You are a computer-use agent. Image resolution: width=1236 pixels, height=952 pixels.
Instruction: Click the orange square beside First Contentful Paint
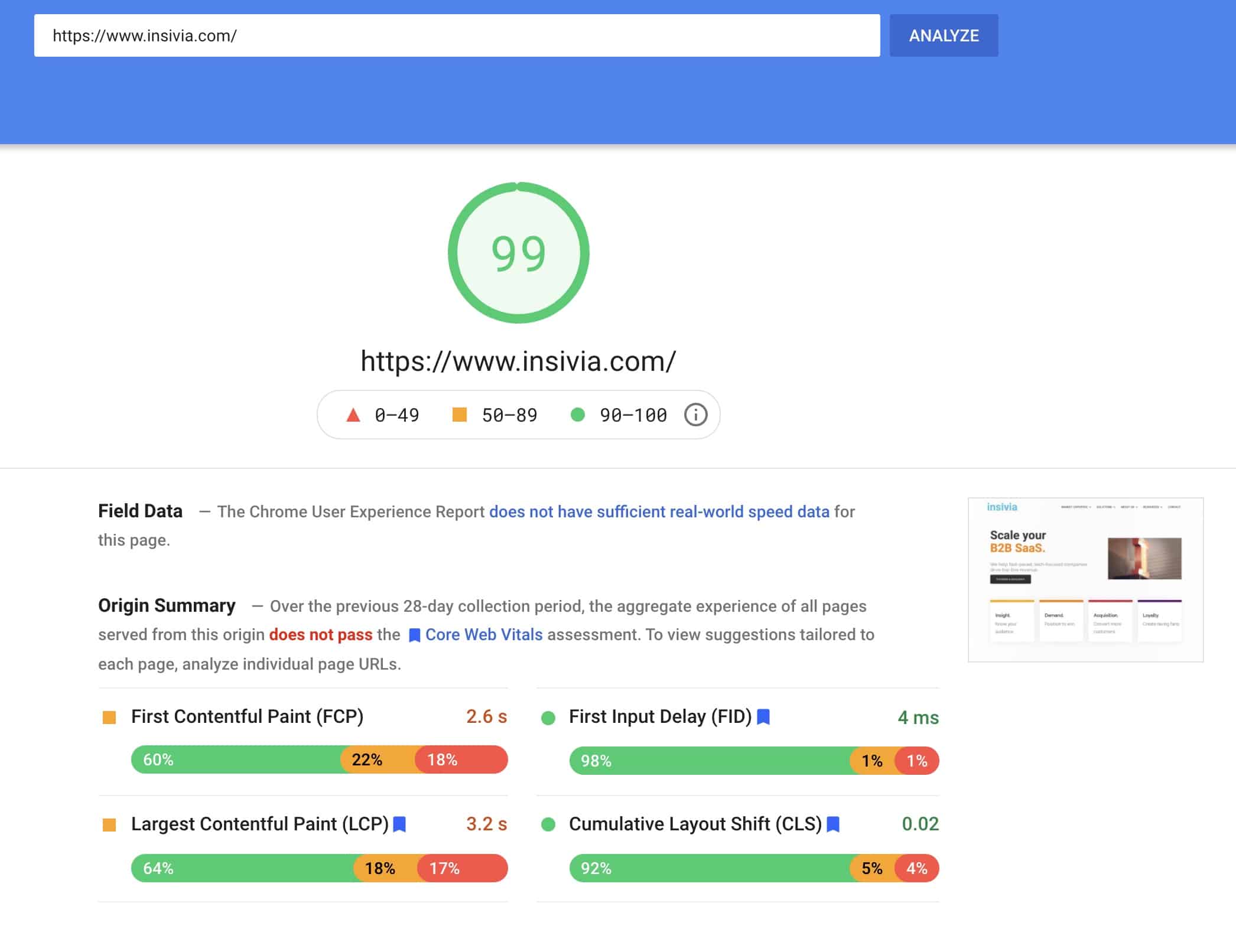click(109, 718)
